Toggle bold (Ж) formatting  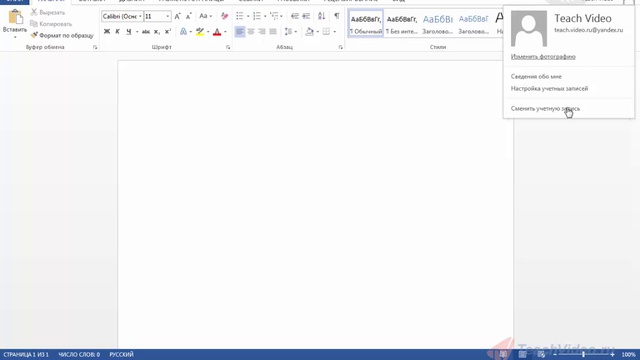pyautogui.click(x=107, y=31)
